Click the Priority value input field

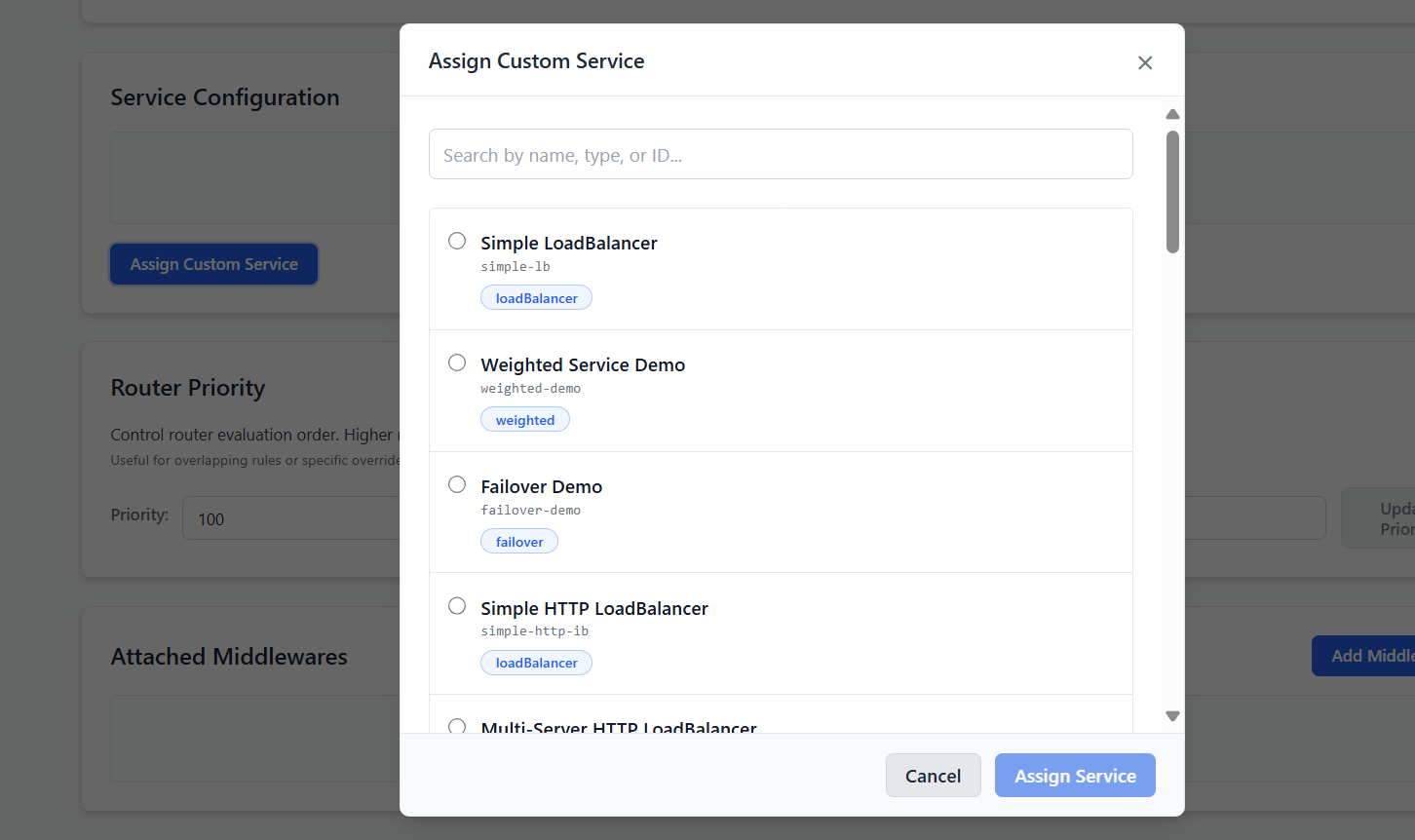pos(292,518)
